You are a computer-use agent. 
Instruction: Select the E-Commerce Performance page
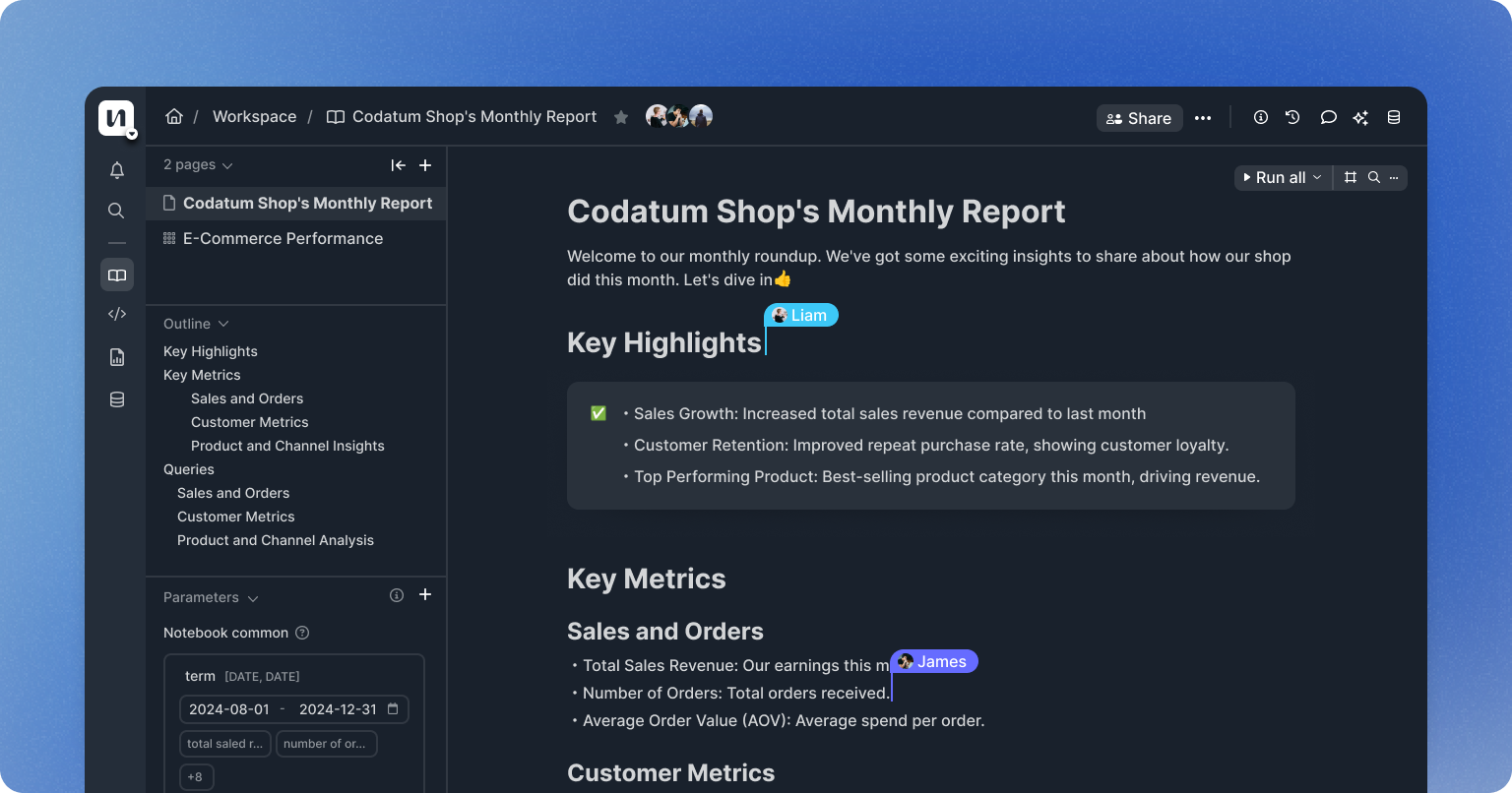283,238
